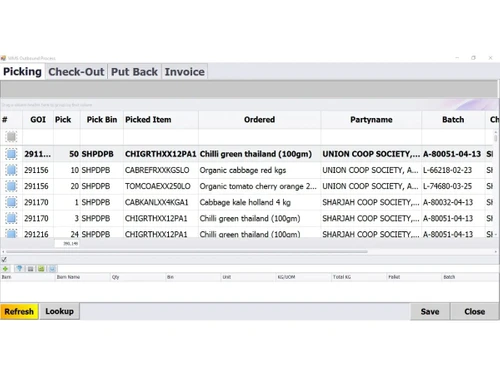Image resolution: width=500 pixels, height=375 pixels.
Task: Select checkbox for 291170 Chilli green thailand row
Action: [11, 218]
